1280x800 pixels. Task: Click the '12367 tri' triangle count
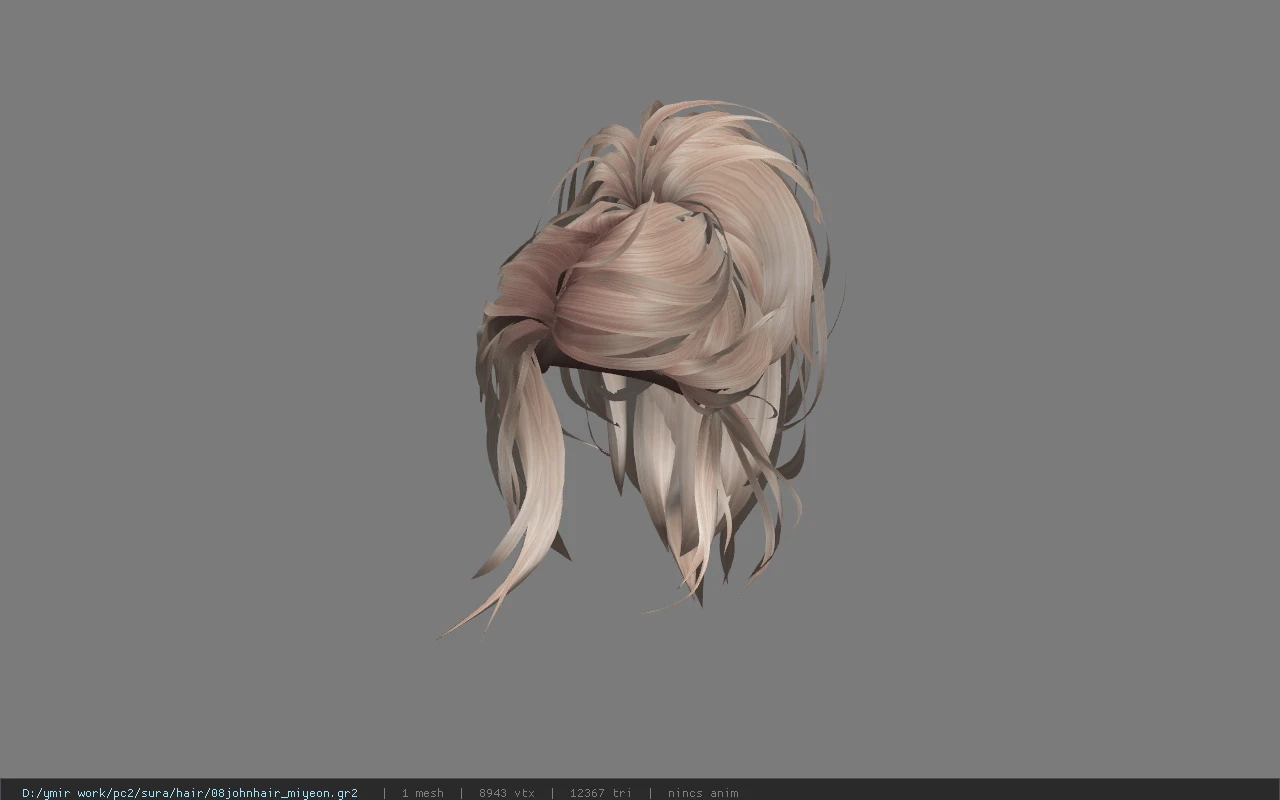coord(600,793)
